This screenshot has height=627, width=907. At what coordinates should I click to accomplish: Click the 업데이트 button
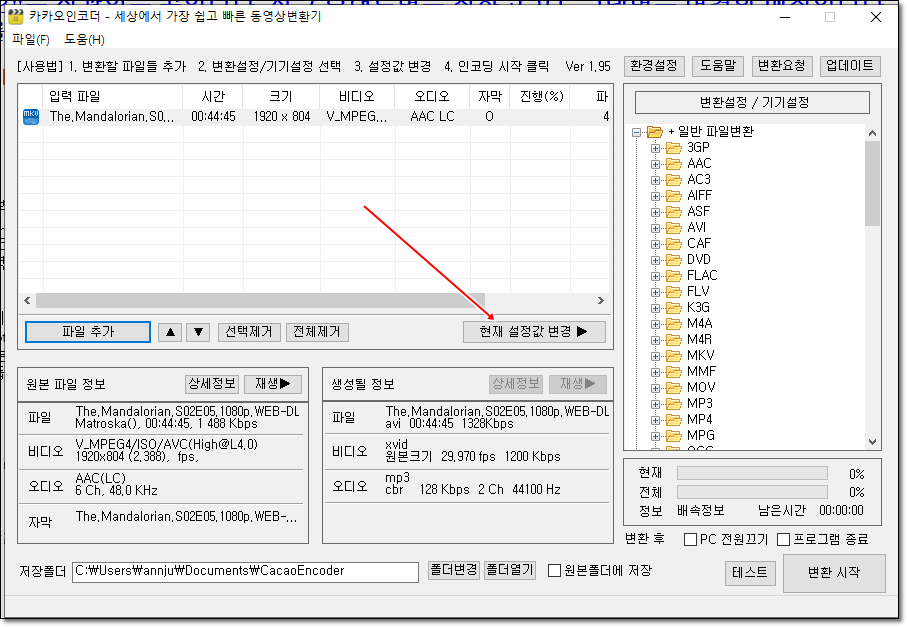click(x=850, y=66)
